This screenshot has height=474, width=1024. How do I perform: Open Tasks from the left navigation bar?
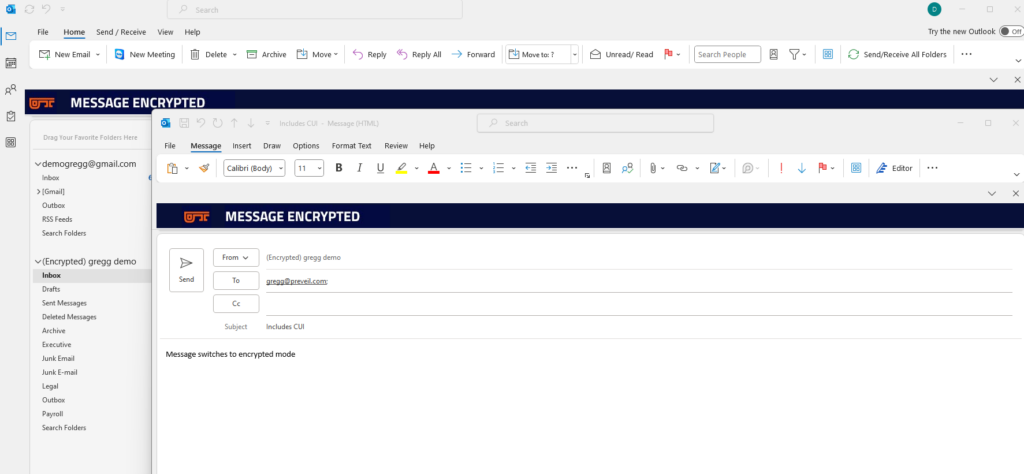[10, 116]
